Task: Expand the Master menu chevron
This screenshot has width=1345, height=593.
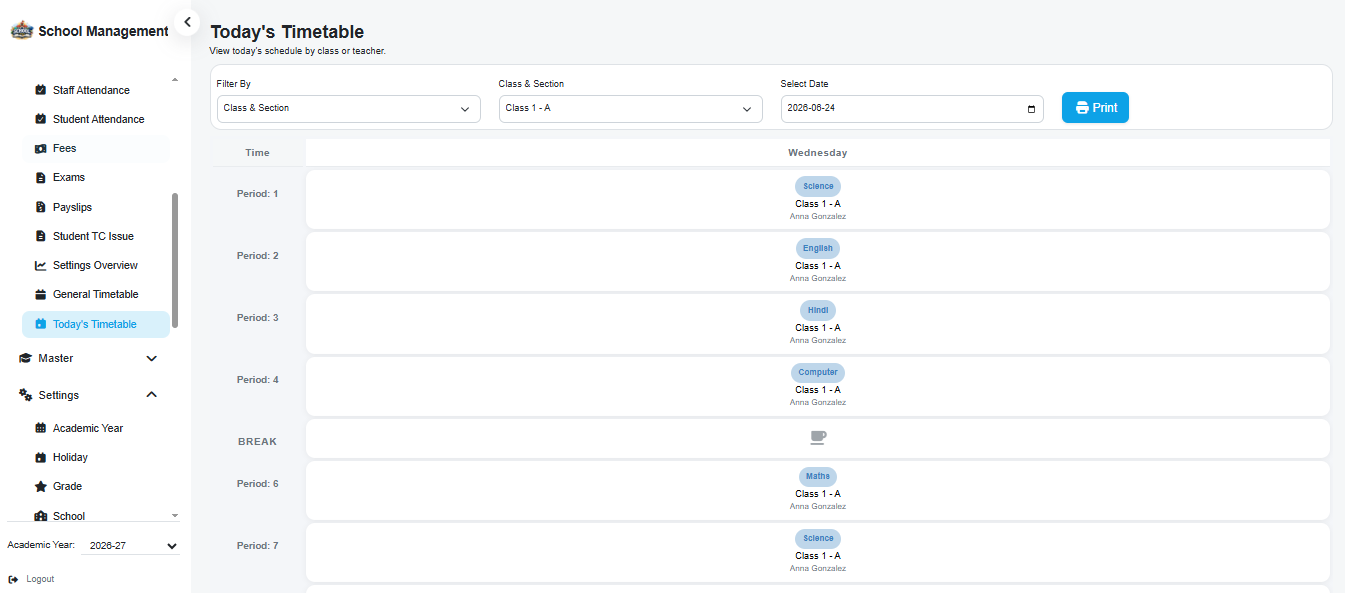Action: click(152, 358)
